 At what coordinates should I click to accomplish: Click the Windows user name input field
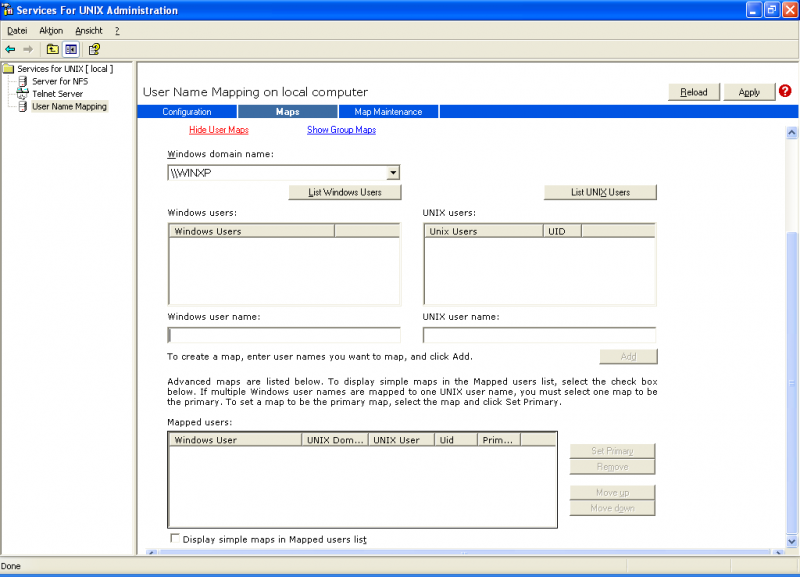point(284,335)
